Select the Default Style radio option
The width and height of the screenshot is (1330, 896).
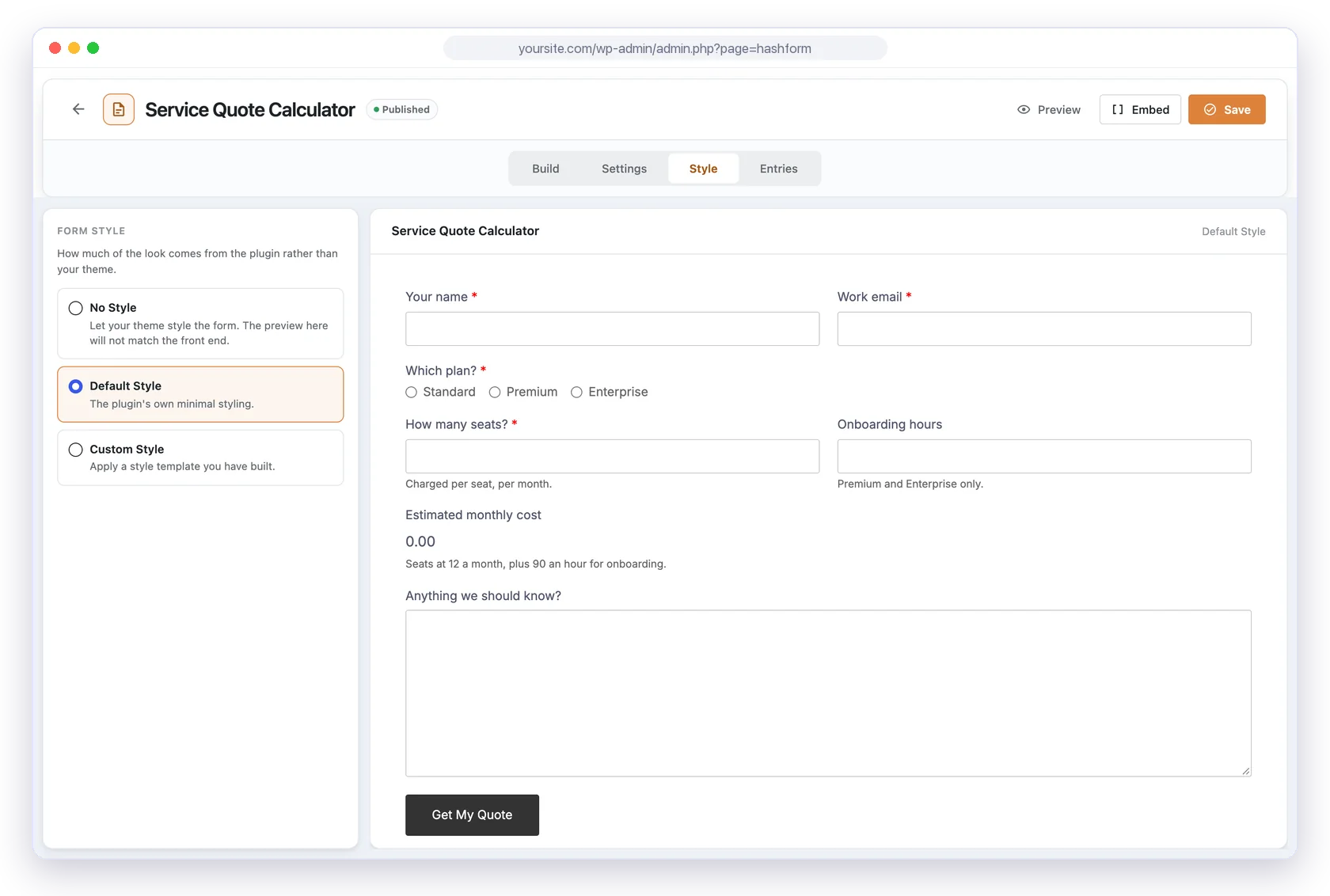click(76, 386)
